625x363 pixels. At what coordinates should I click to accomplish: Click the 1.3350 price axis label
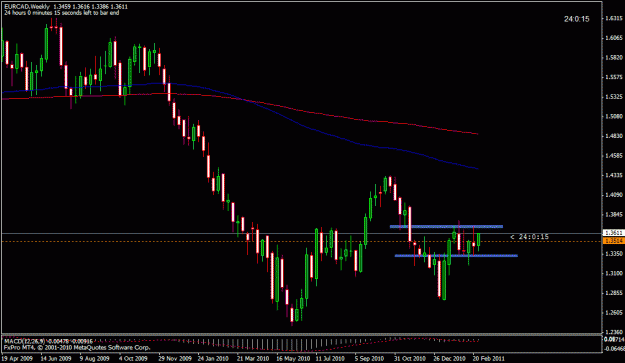tap(614, 253)
